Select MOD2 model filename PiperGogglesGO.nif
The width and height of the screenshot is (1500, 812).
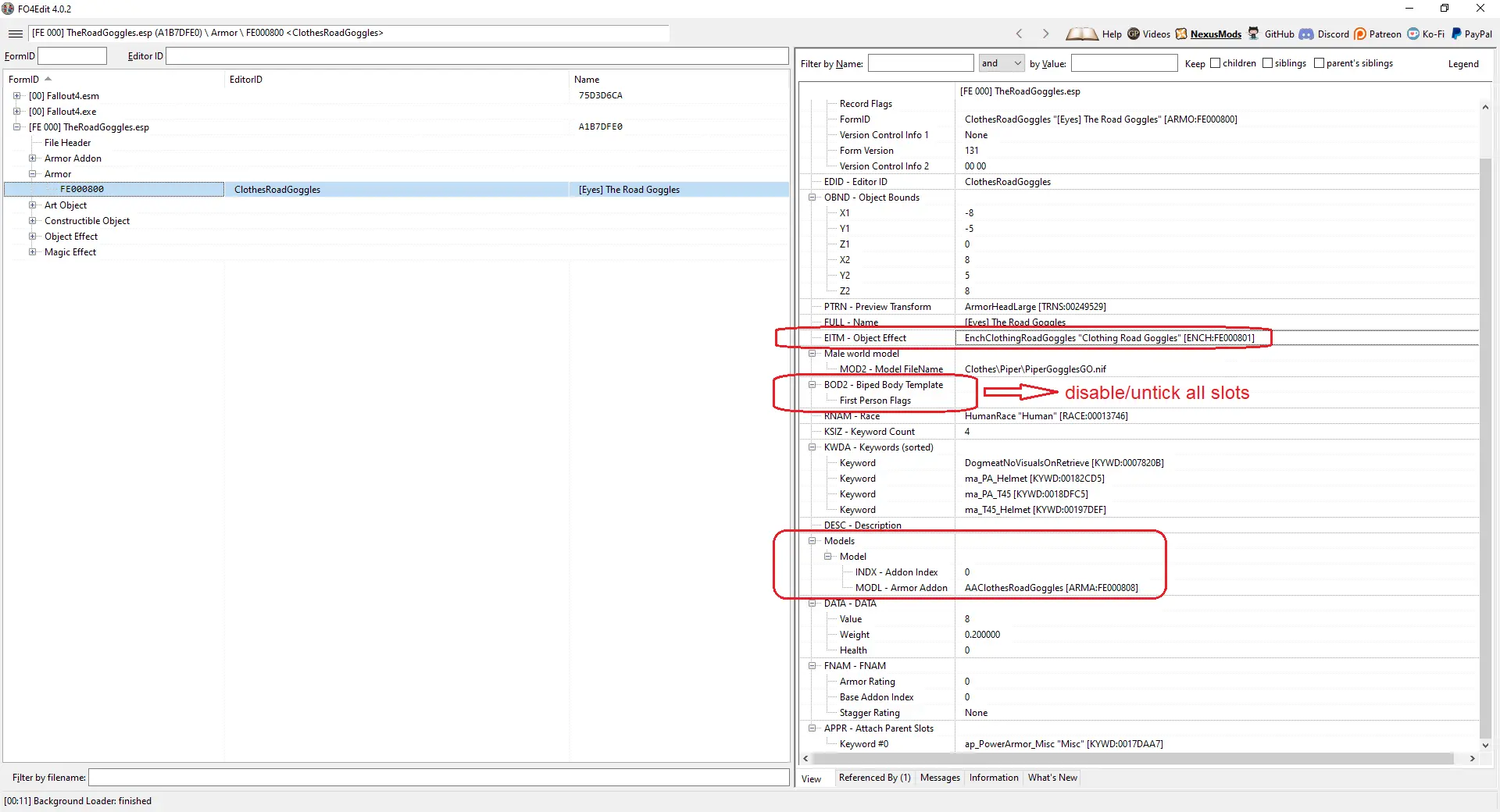[1035, 369]
